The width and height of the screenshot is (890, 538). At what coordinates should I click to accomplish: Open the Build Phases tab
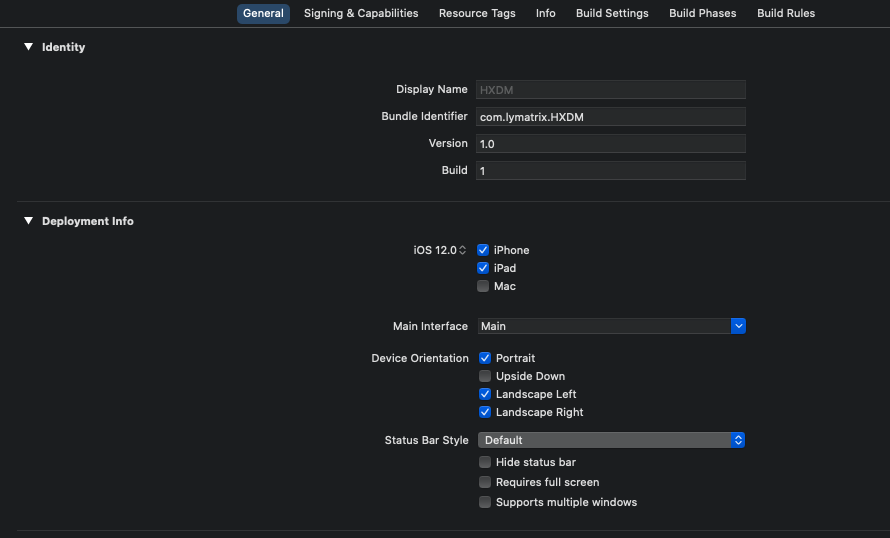coord(702,13)
